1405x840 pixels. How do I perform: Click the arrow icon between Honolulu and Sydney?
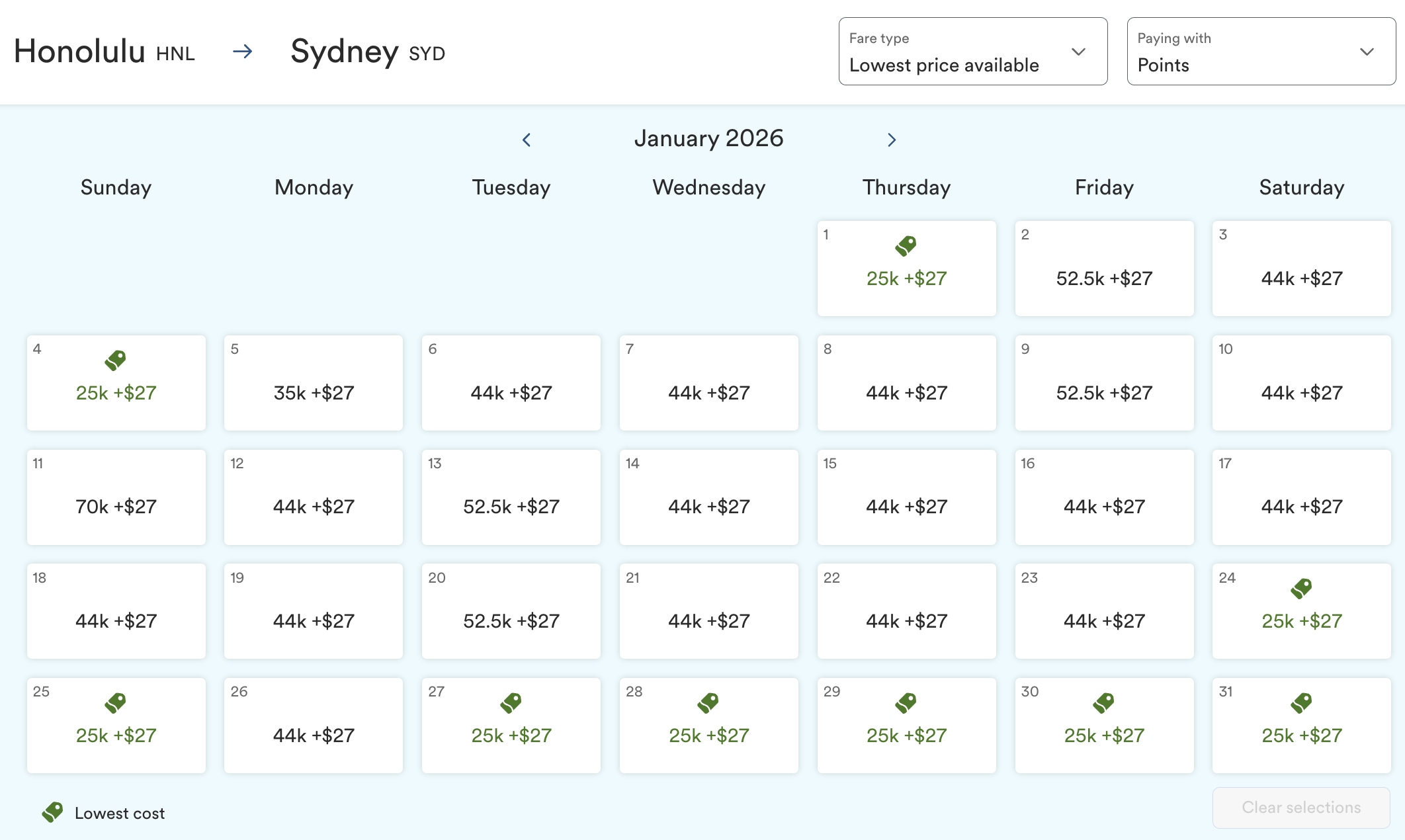pyautogui.click(x=243, y=51)
